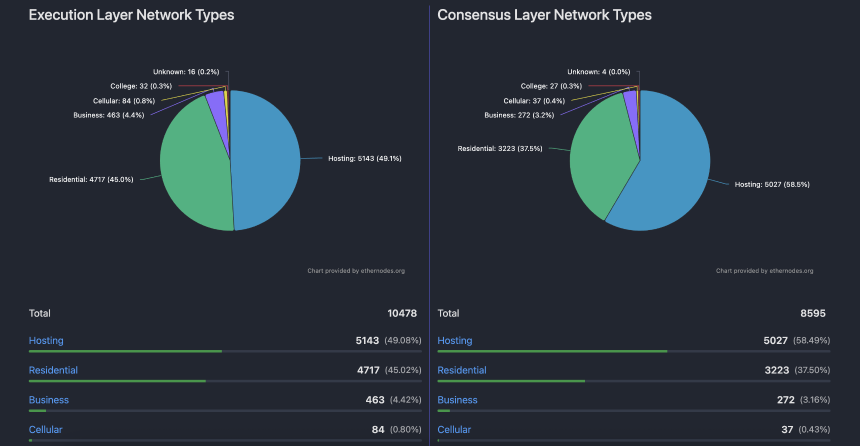Open the Hosting link under Consensus Layer total

(x=455, y=341)
